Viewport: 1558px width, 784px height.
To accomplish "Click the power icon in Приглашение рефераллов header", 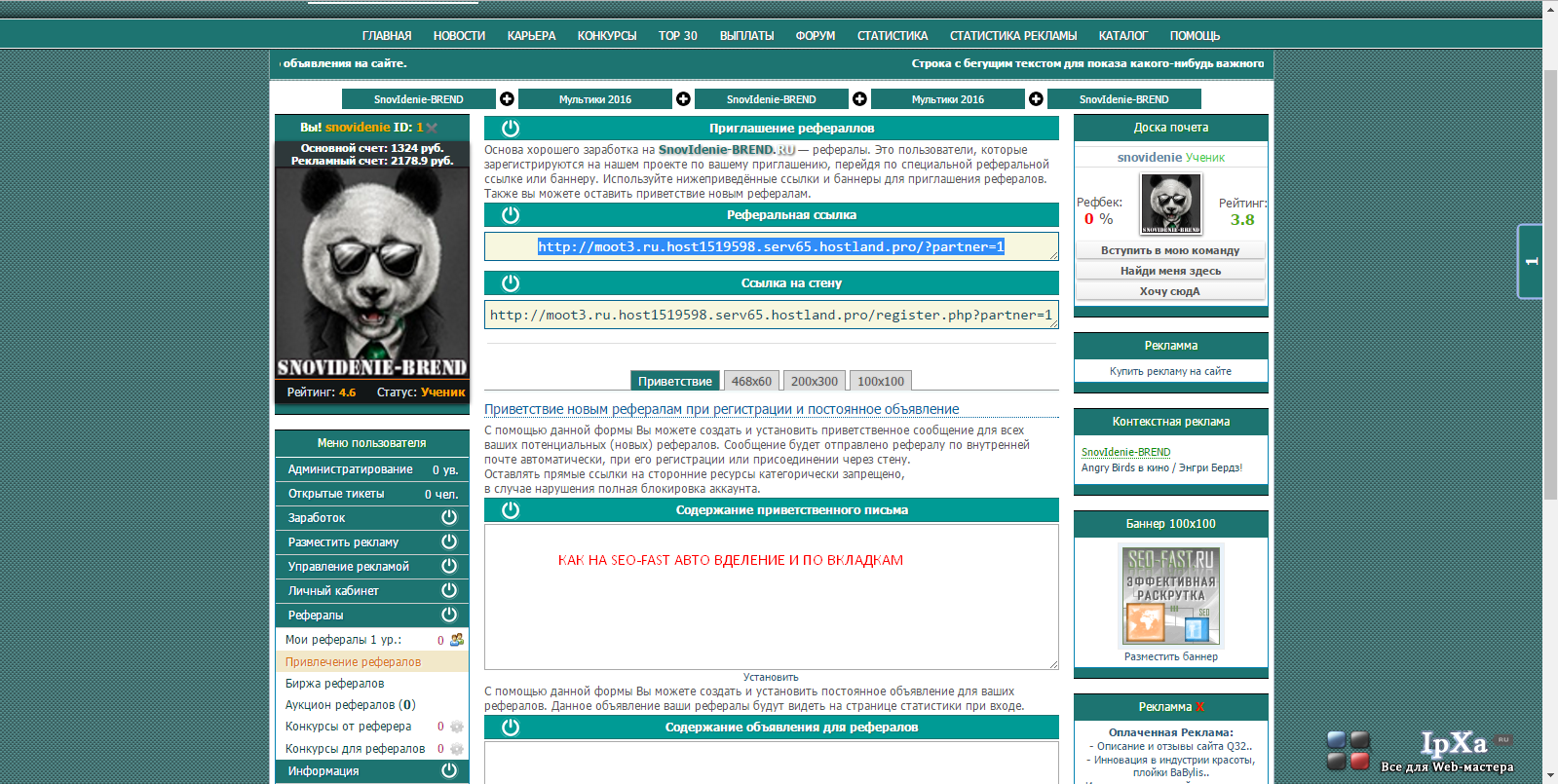I will 510,129.
